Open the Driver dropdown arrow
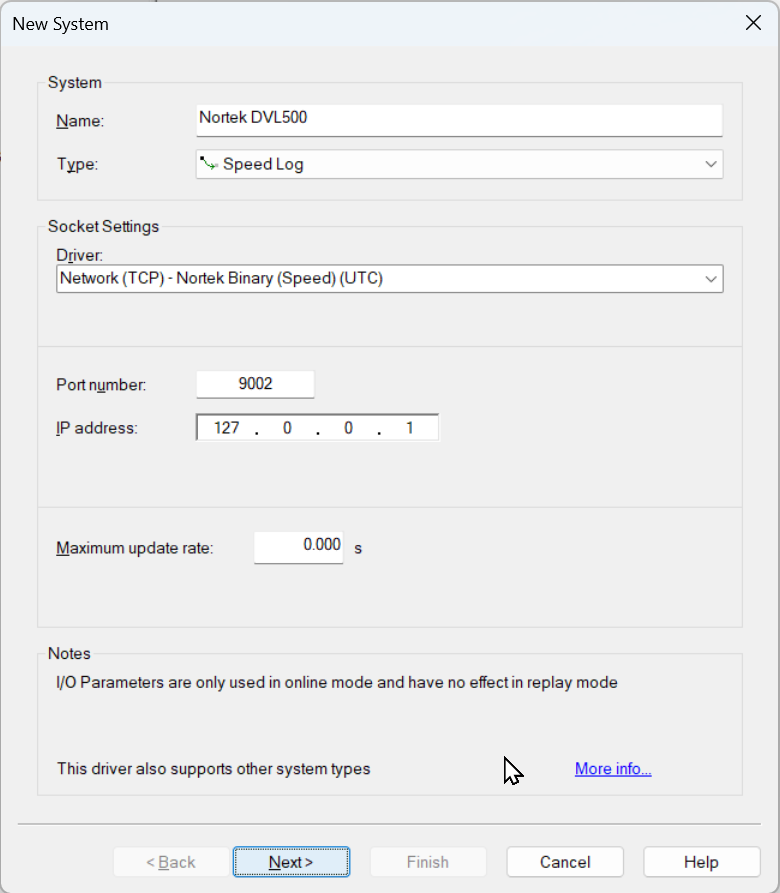This screenshot has width=780, height=893. coord(710,278)
